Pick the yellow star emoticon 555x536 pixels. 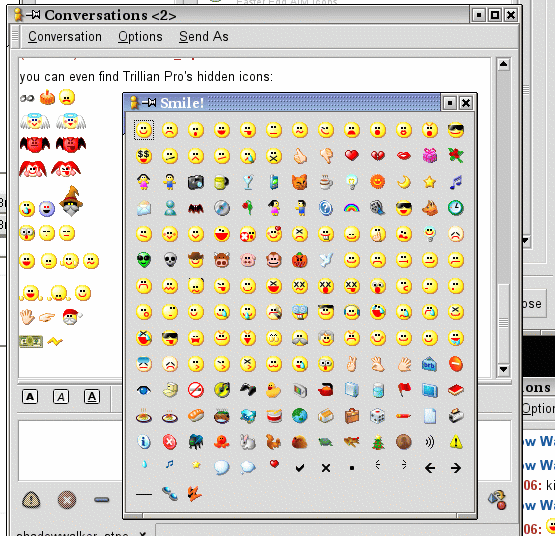pyautogui.click(x=430, y=182)
